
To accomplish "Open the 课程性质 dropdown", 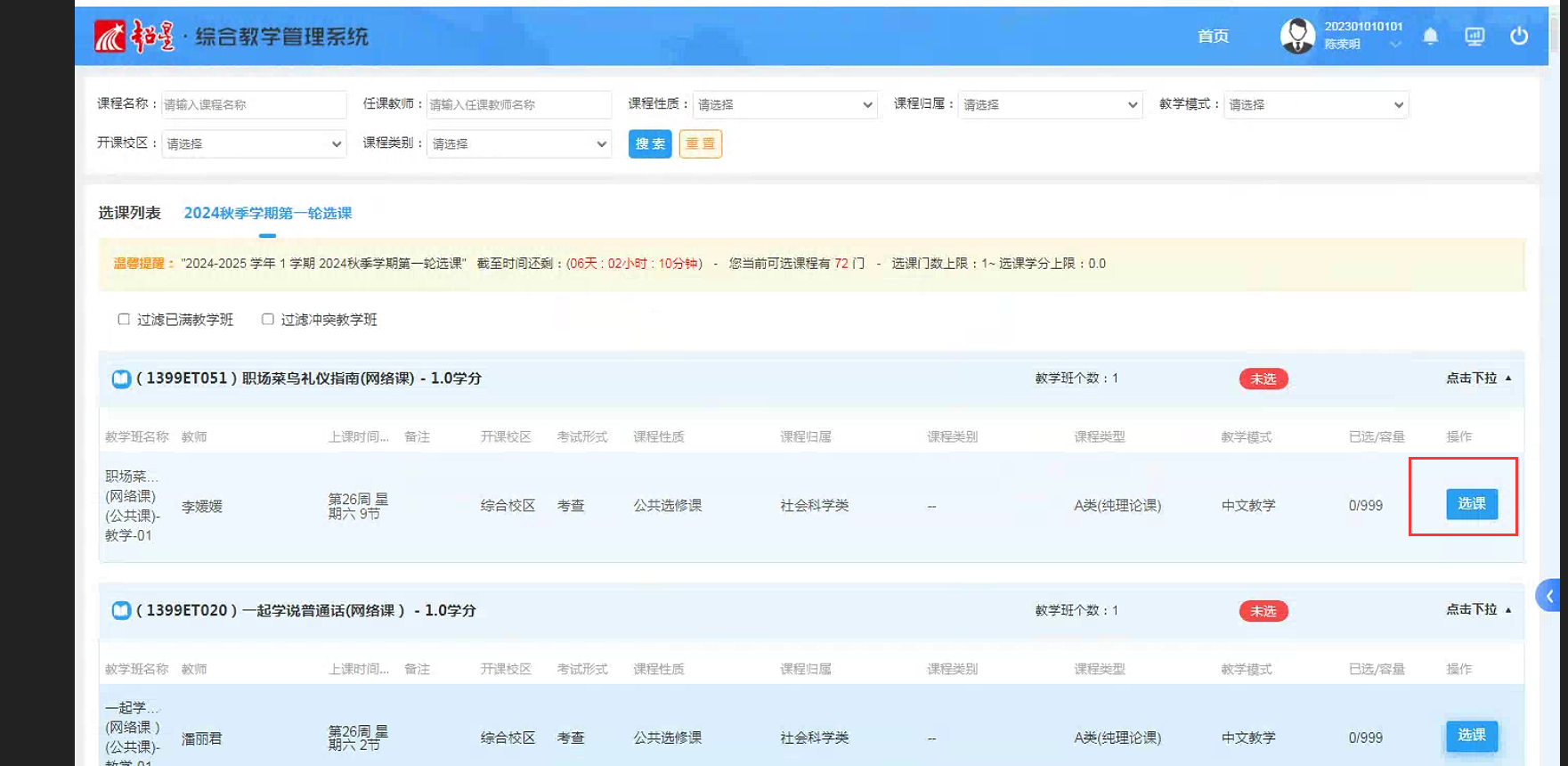I will 784,105.
